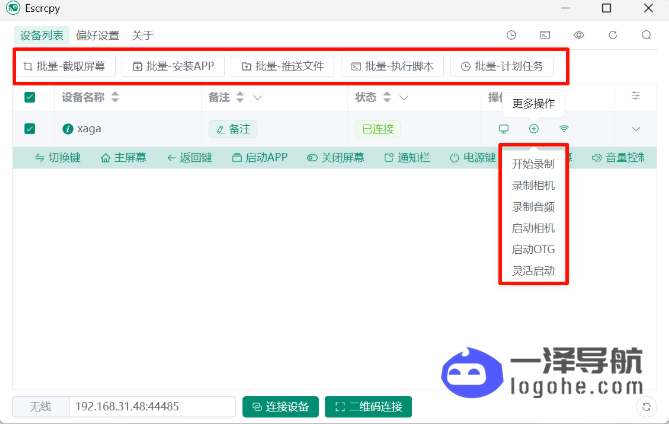669x424 pixels.
Task: Open the 状态 column filter dropdown
Action: [x=403, y=97]
